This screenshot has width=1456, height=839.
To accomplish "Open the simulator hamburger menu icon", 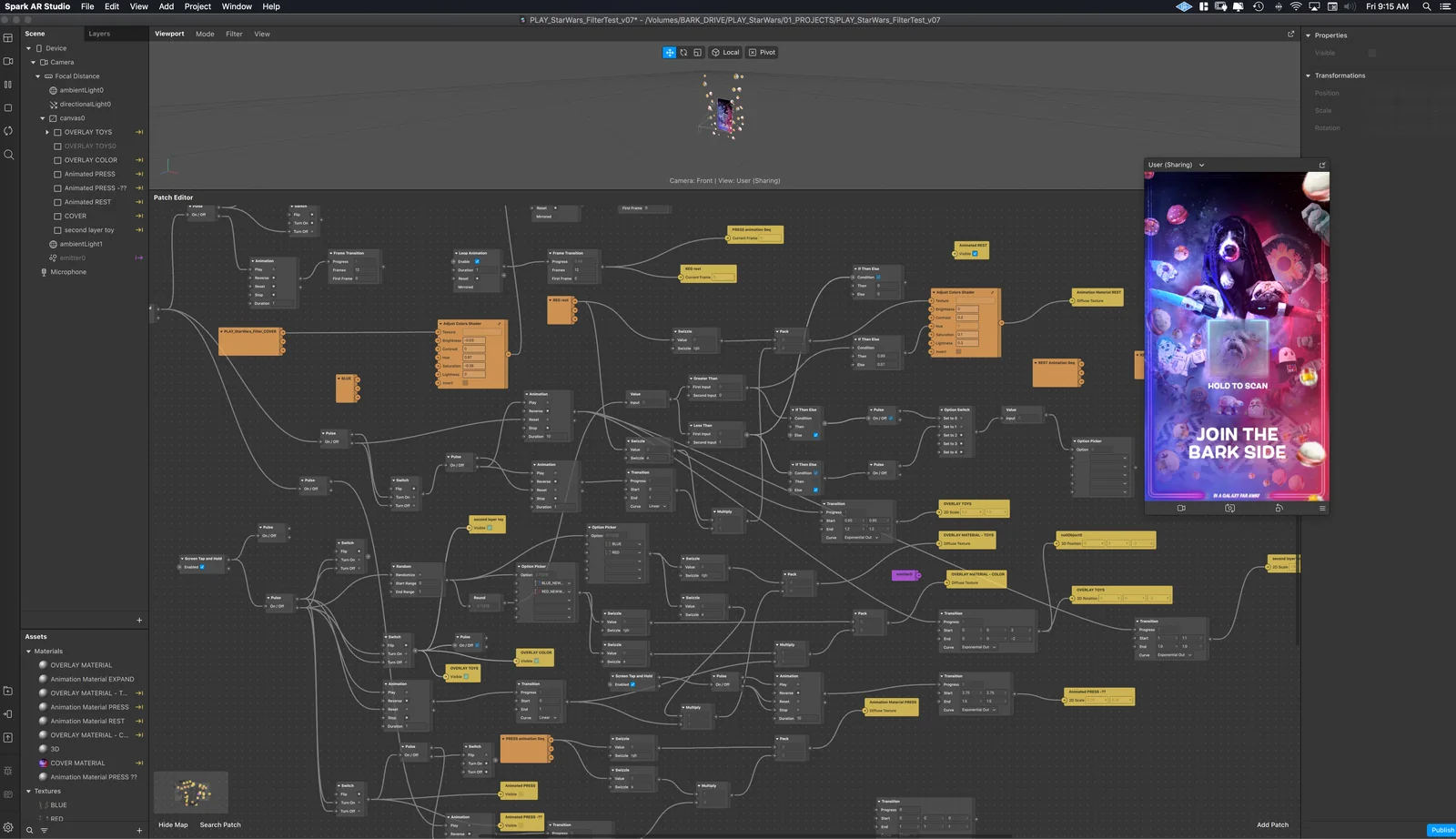I will [1322, 509].
